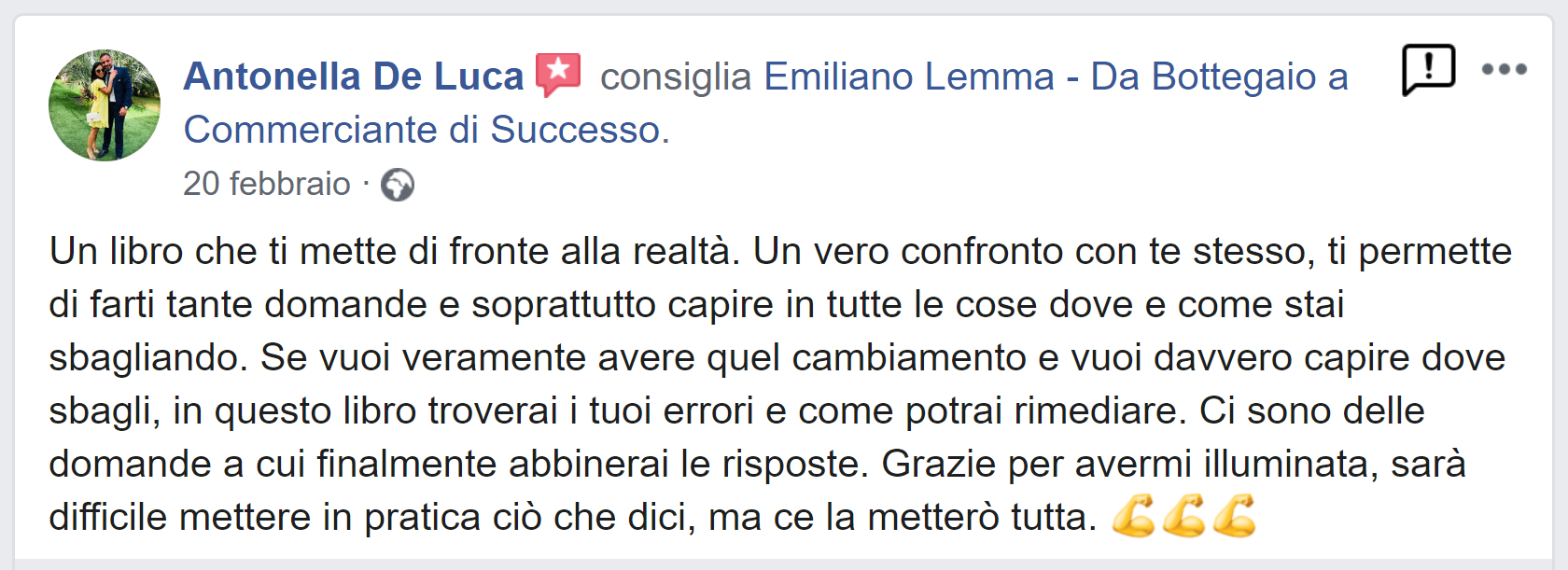
Task: Click the red star recommendation badge
Action: coord(558,75)
